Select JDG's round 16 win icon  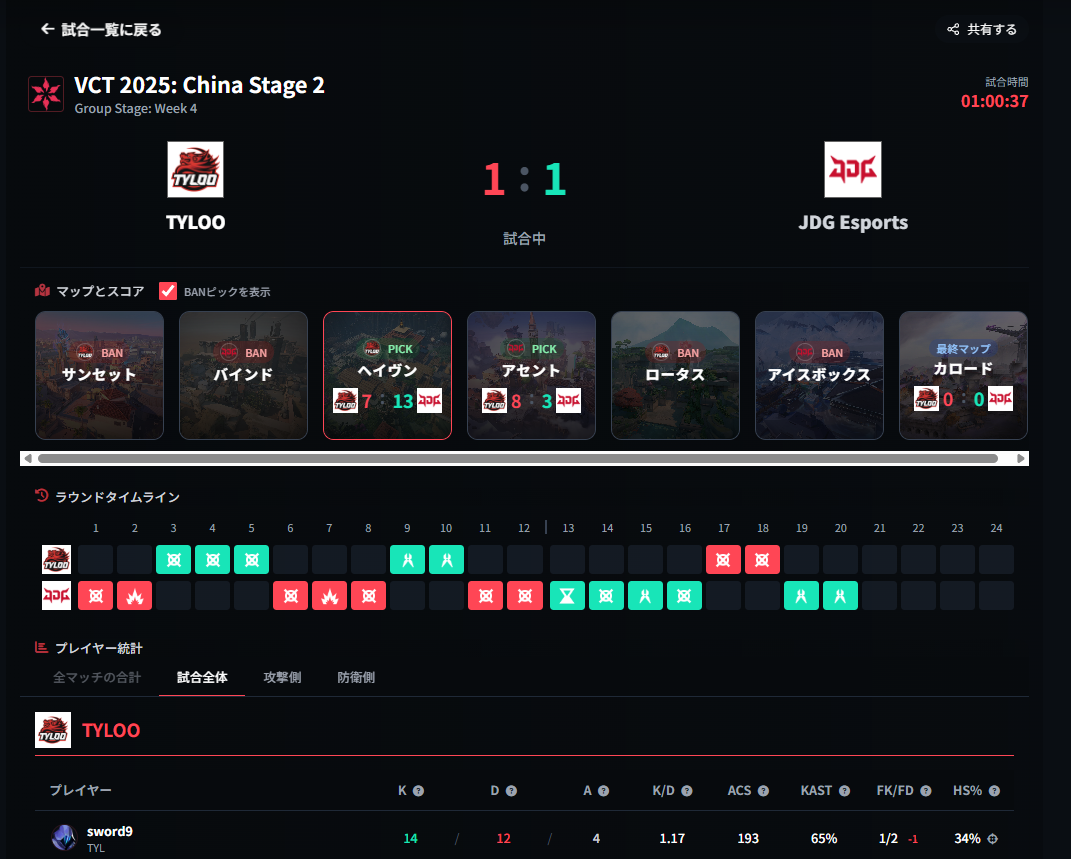point(684,596)
